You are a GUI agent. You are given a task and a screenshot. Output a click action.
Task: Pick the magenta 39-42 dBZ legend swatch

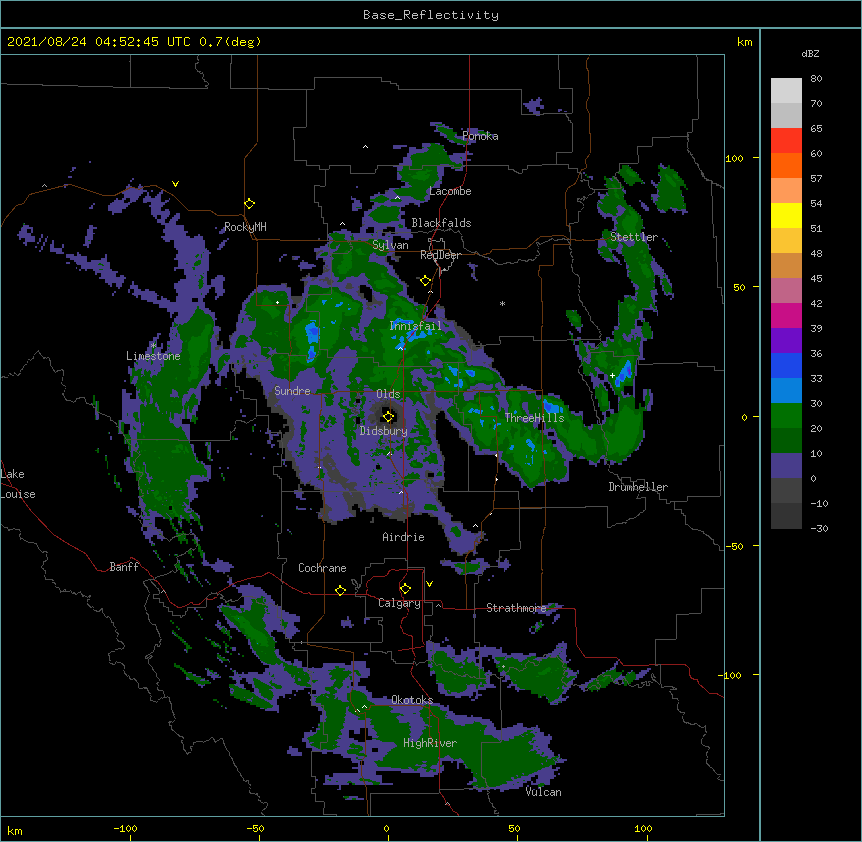(x=786, y=315)
